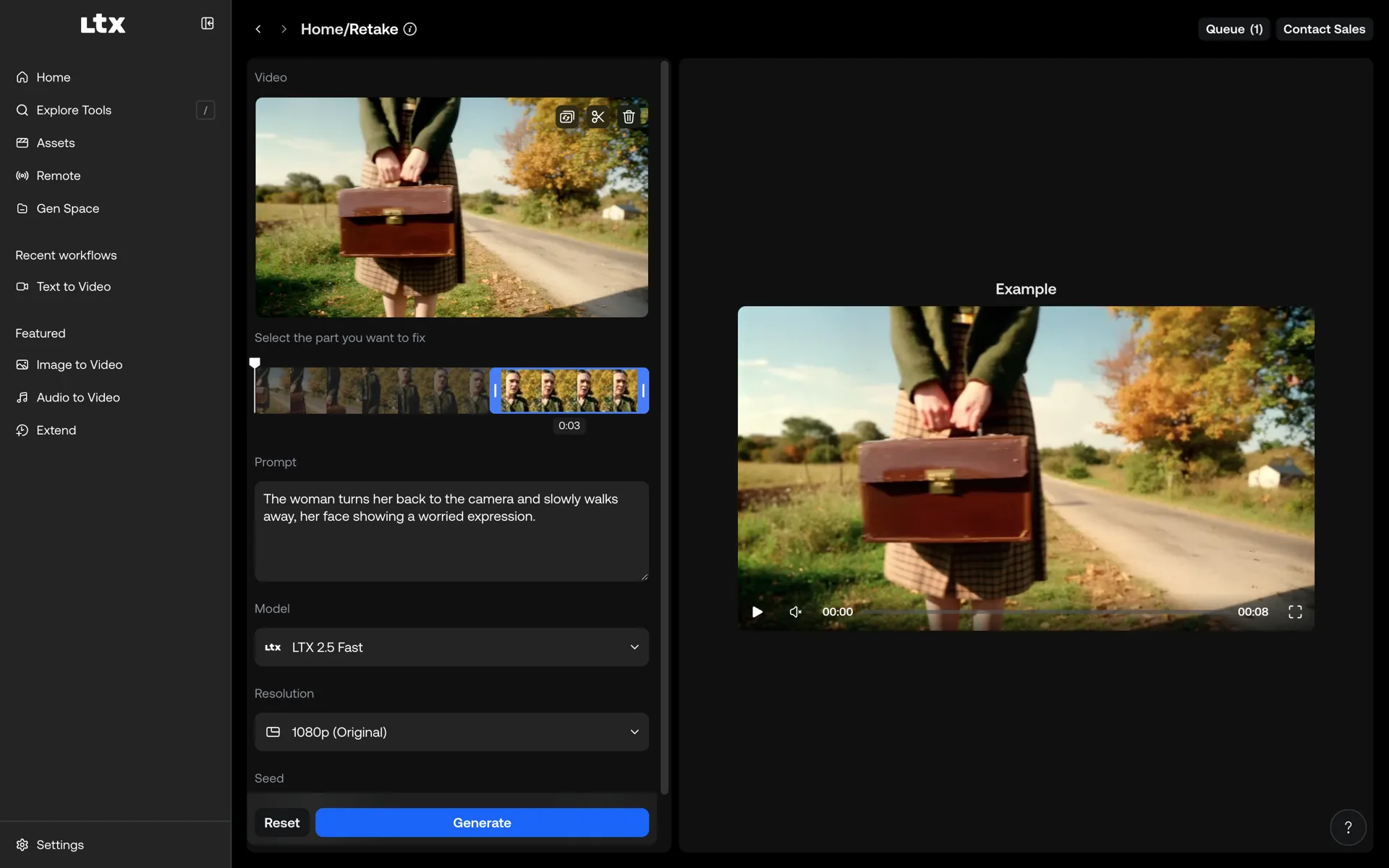Click the left panel scrollbar

pyautogui.click(x=665, y=427)
